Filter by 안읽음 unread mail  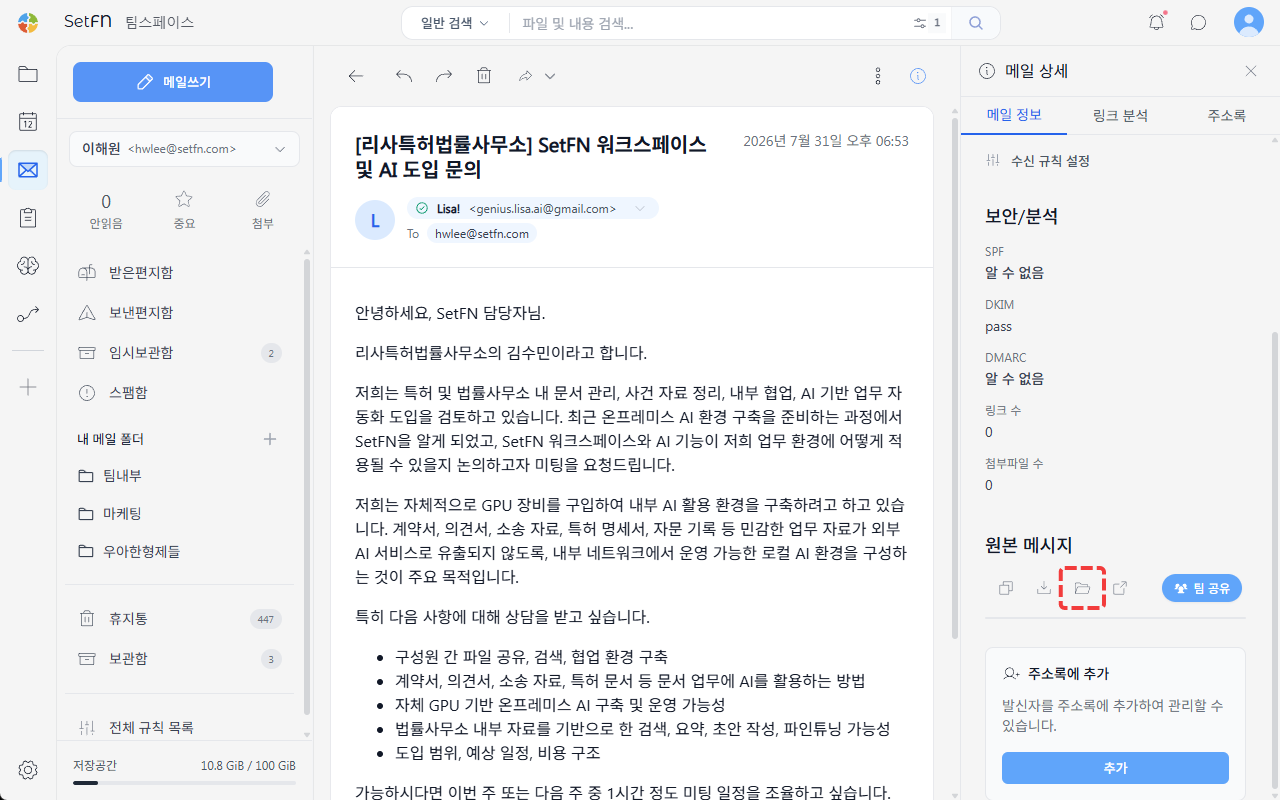tap(106, 210)
